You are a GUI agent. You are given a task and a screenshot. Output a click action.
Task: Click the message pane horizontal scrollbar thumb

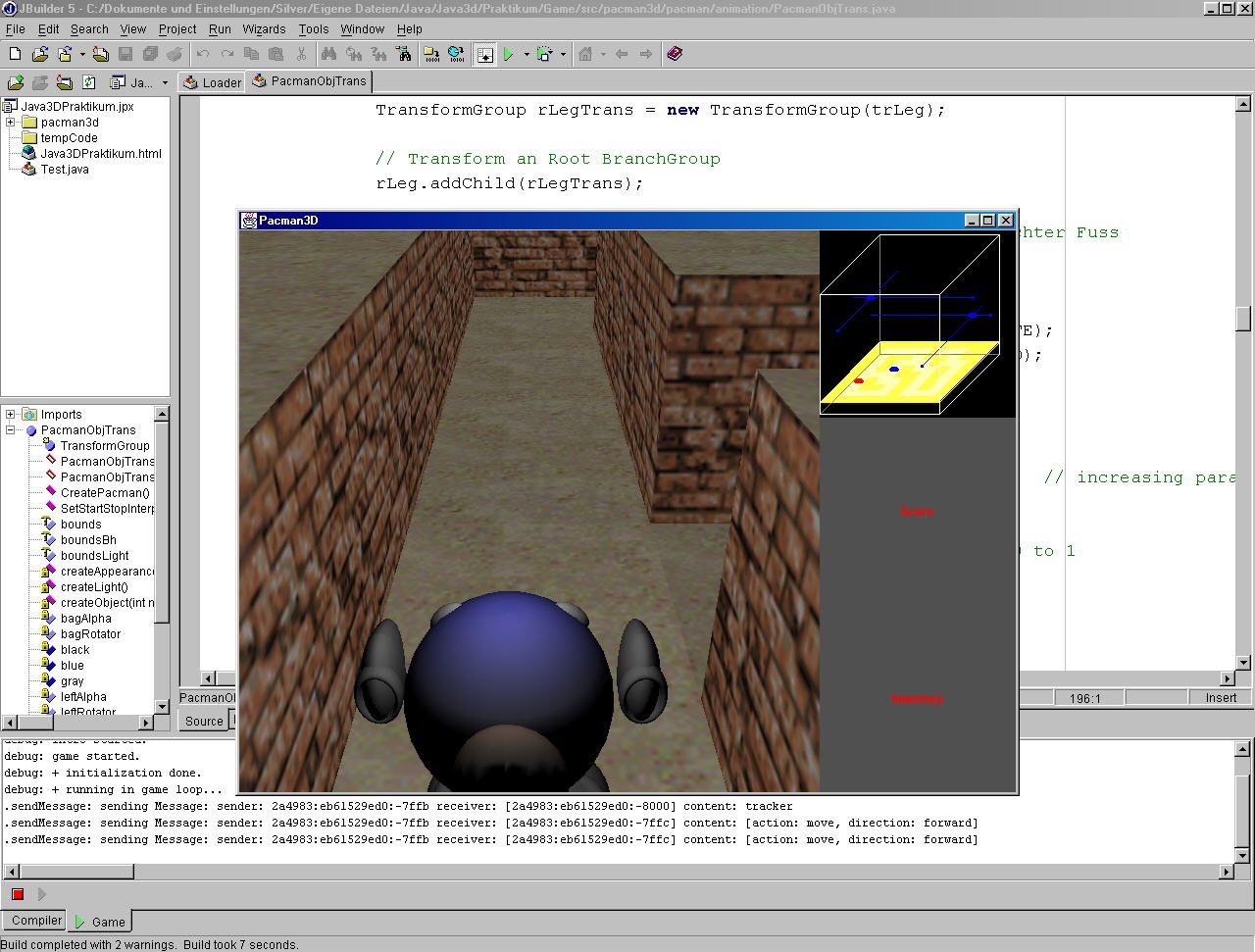pos(75,872)
